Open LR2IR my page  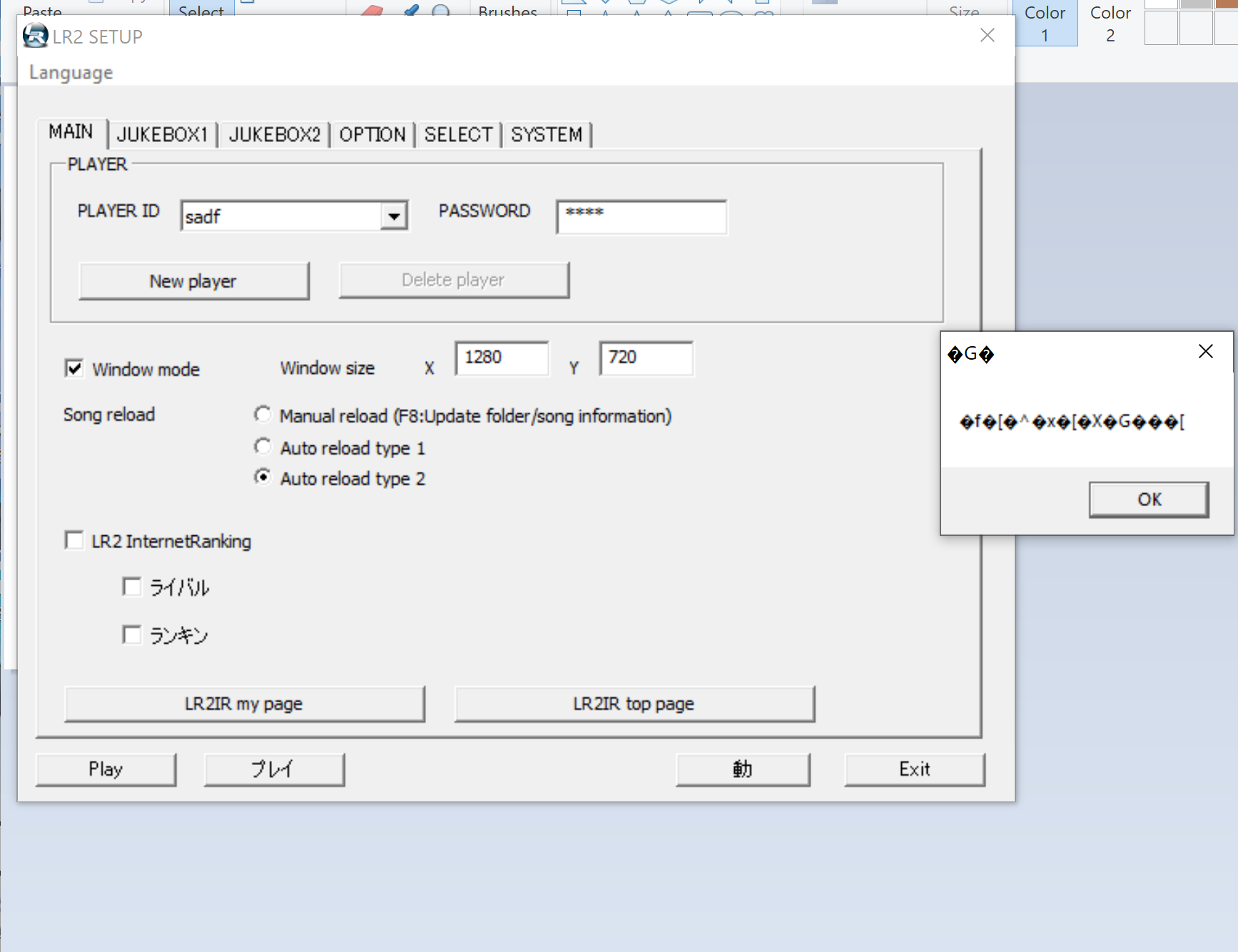(244, 704)
